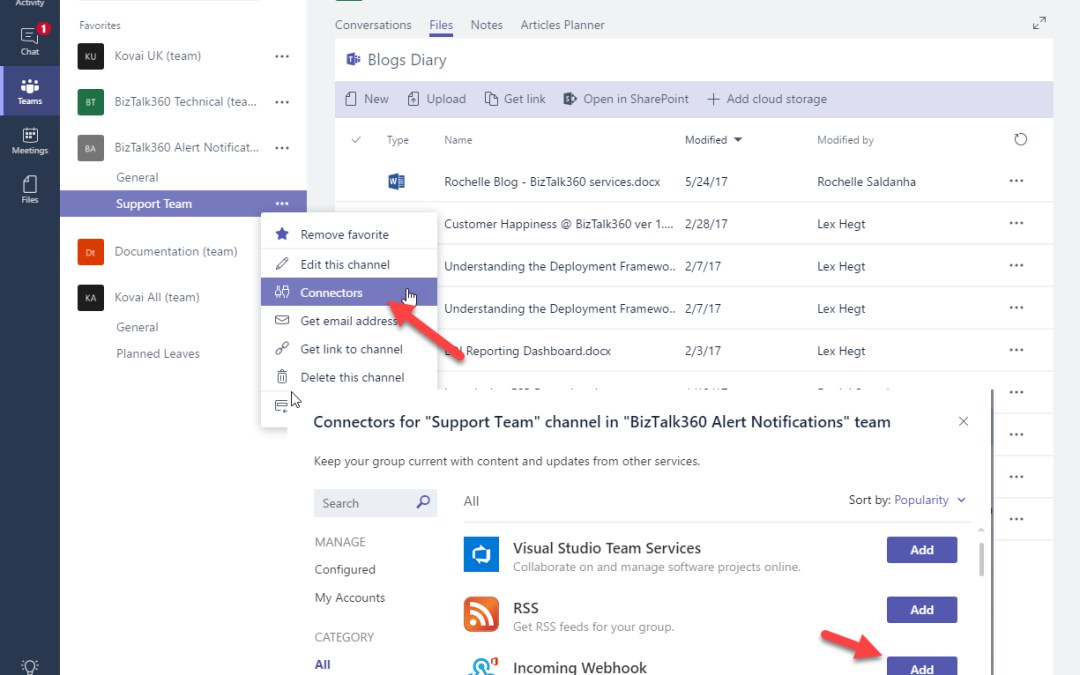Open more options for Support Team channel

282,203
